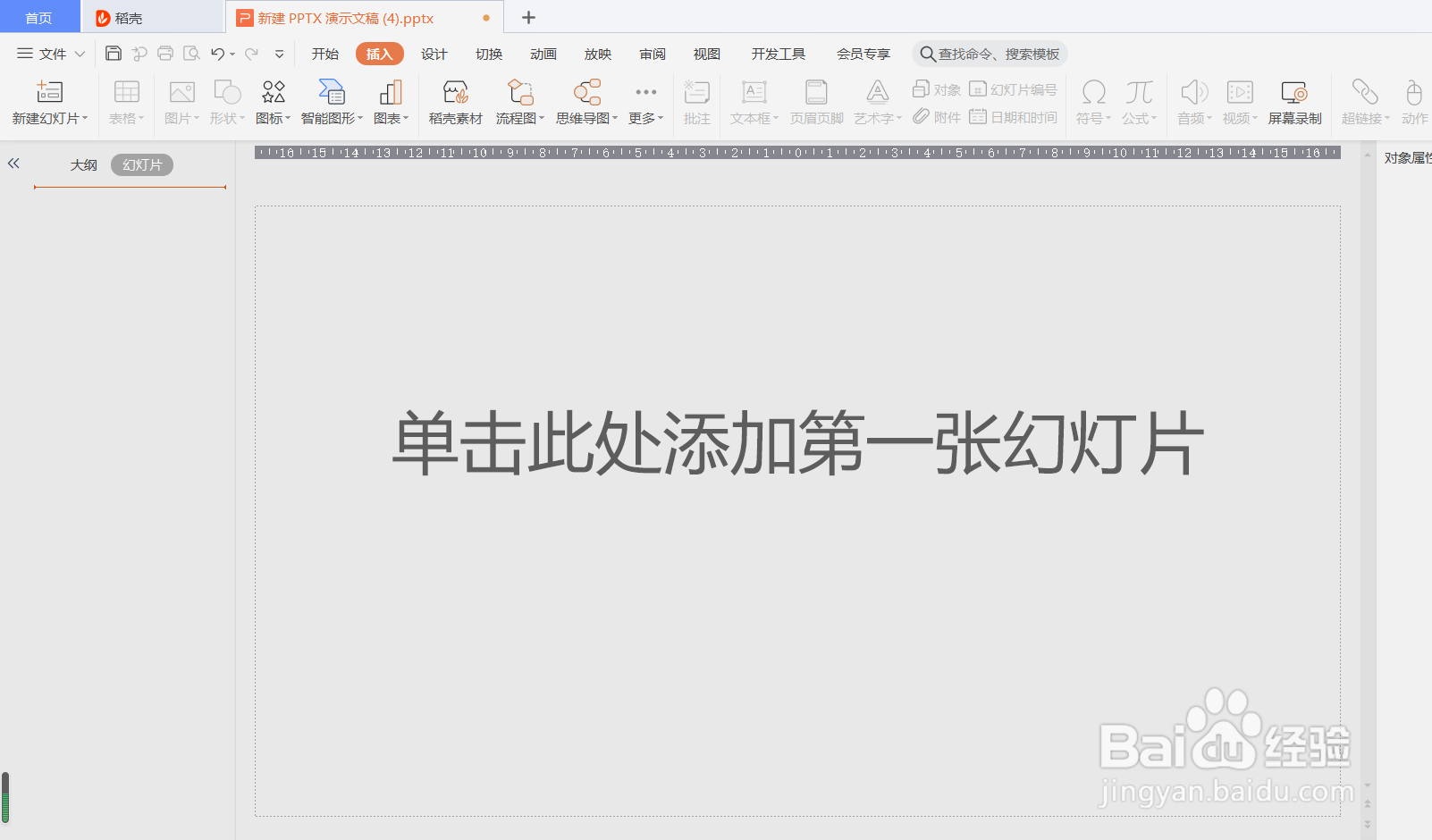Expand the 新建幻灯片 dropdown arrow
The width and height of the screenshot is (1432, 840).
click(x=85, y=118)
